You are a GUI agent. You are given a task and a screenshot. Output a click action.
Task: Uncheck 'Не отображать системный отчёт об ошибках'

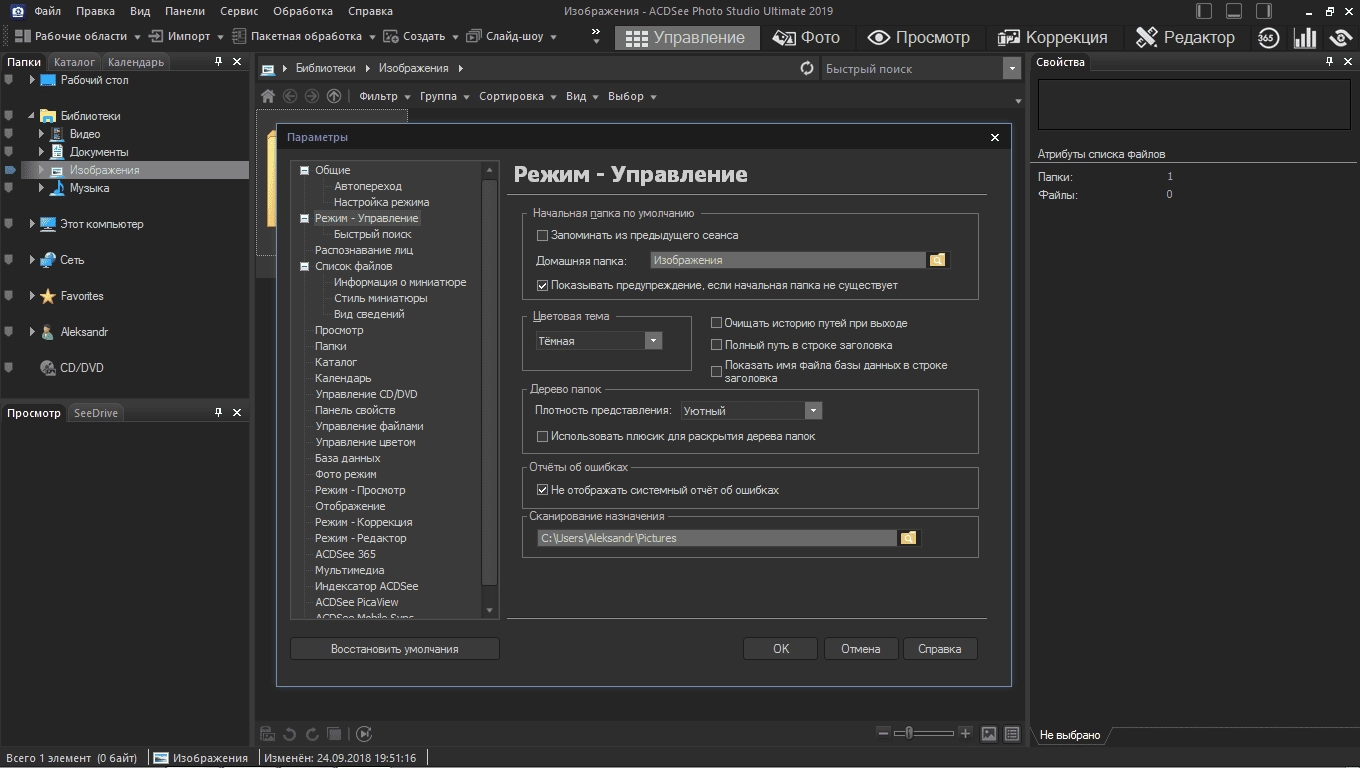tap(543, 491)
